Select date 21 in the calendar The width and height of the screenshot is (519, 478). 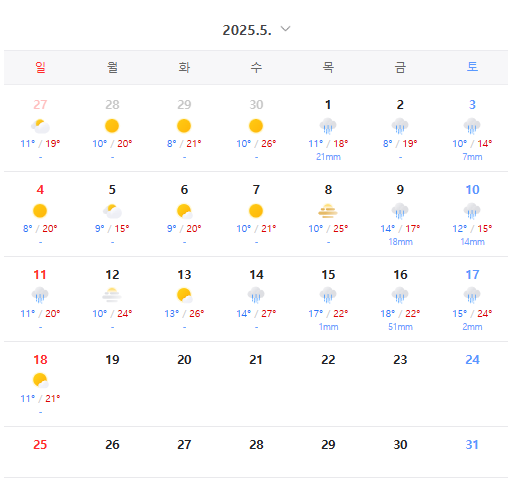pyautogui.click(x=256, y=360)
